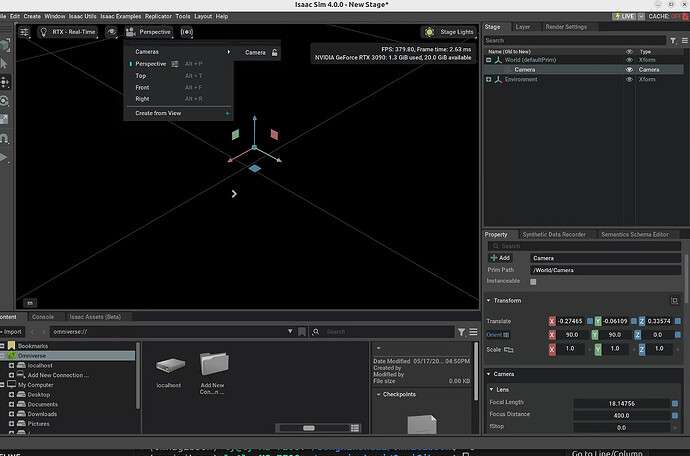Toggle the lock icon next to Camera submenu item
This screenshot has height=456, width=690.
[x=275, y=52]
